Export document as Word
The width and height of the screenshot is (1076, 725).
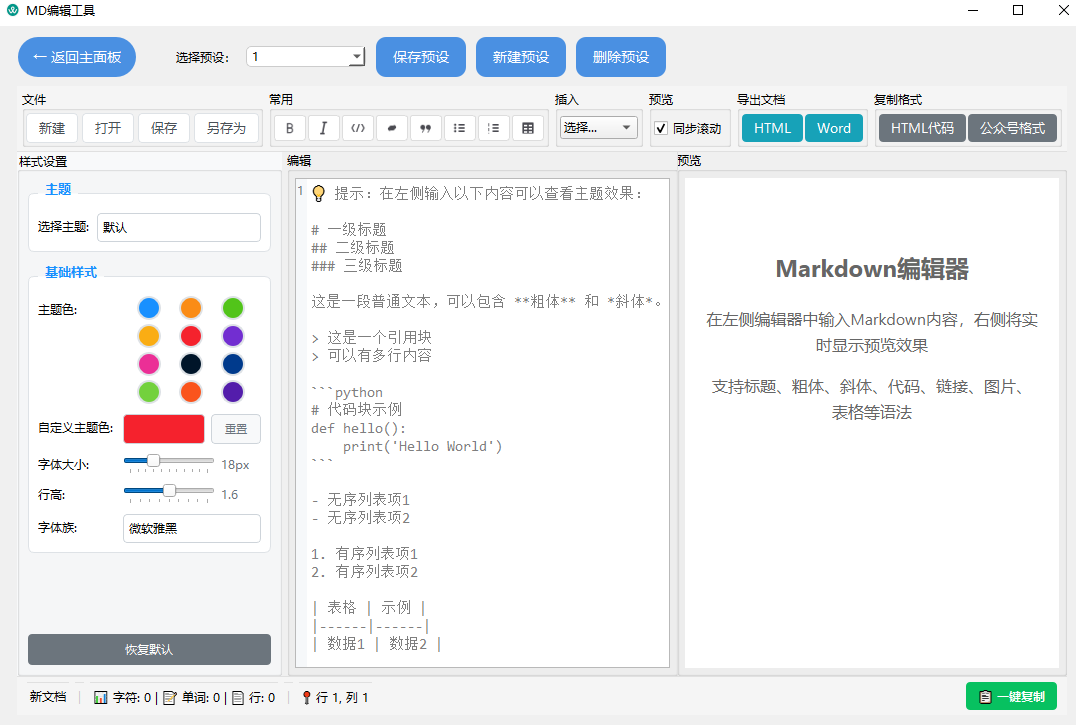click(834, 128)
